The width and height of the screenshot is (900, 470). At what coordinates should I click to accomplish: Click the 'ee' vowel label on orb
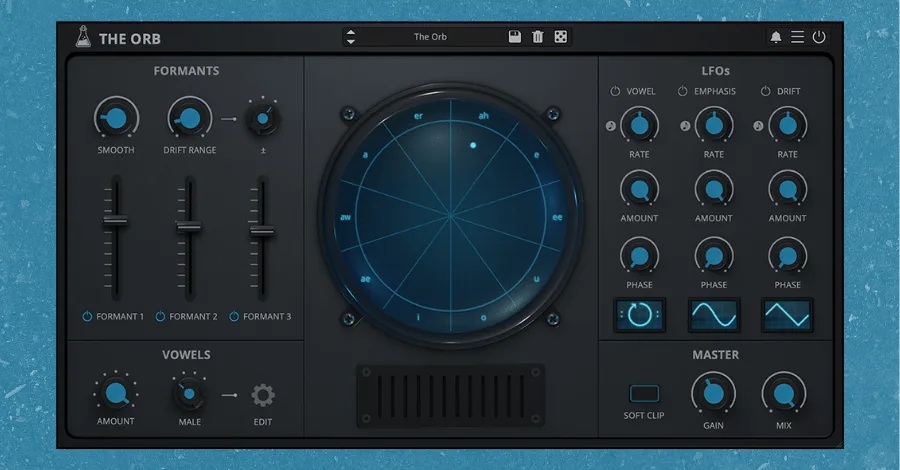557,217
